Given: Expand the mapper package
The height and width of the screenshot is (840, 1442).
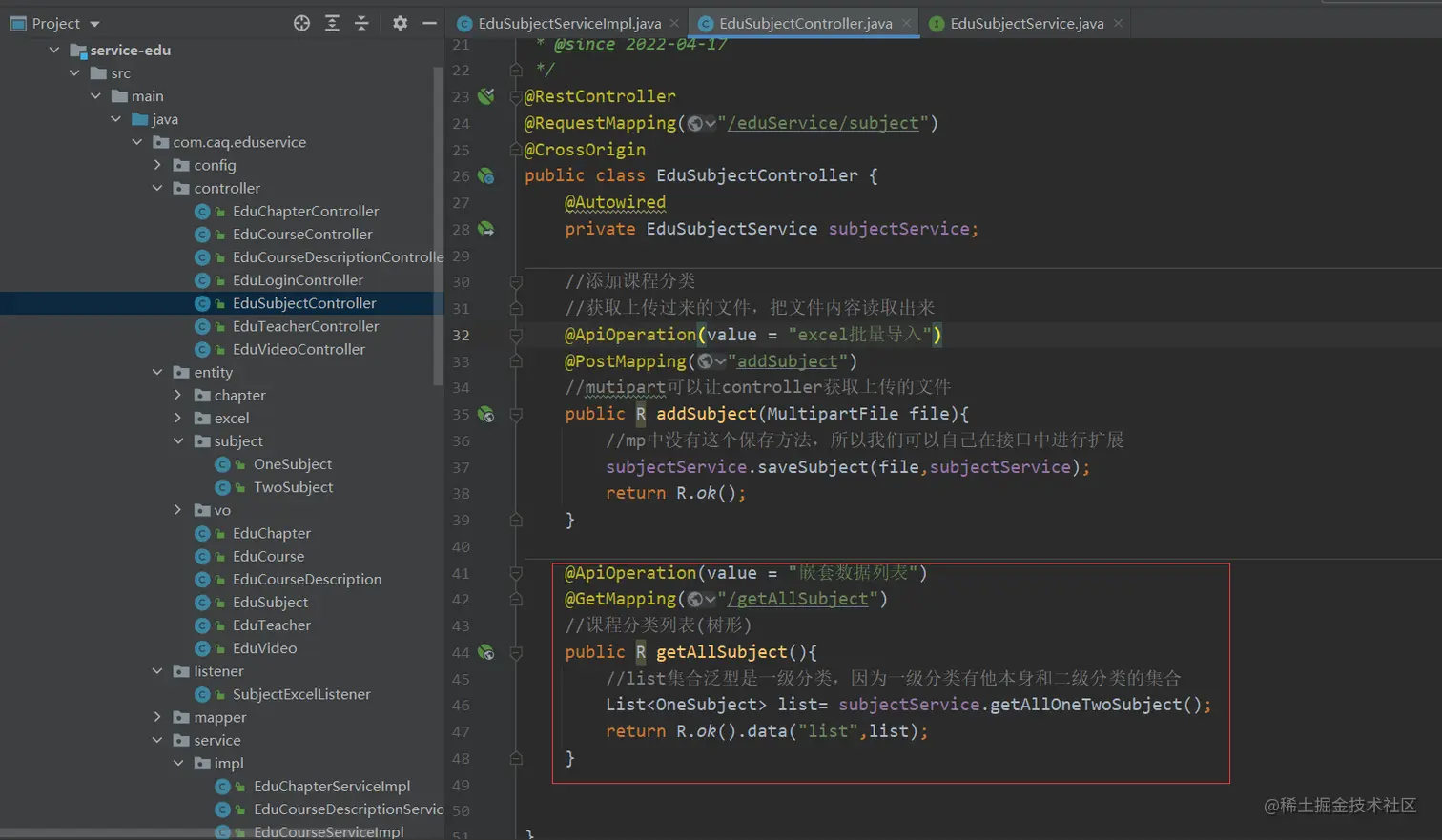Looking at the screenshot, I should pyautogui.click(x=157, y=717).
